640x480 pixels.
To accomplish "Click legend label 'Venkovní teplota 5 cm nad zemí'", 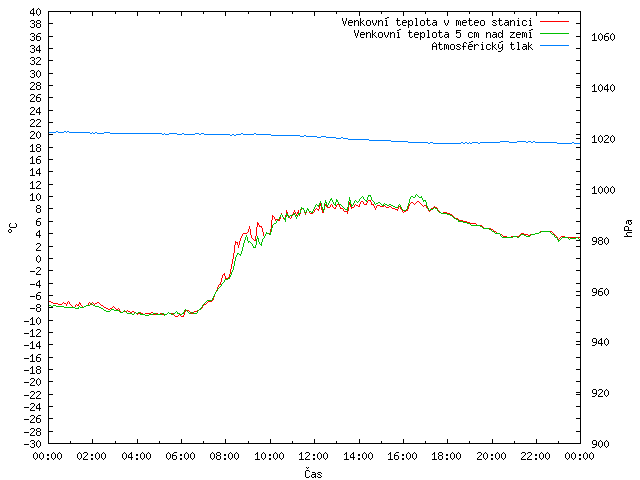I will (x=443, y=34).
